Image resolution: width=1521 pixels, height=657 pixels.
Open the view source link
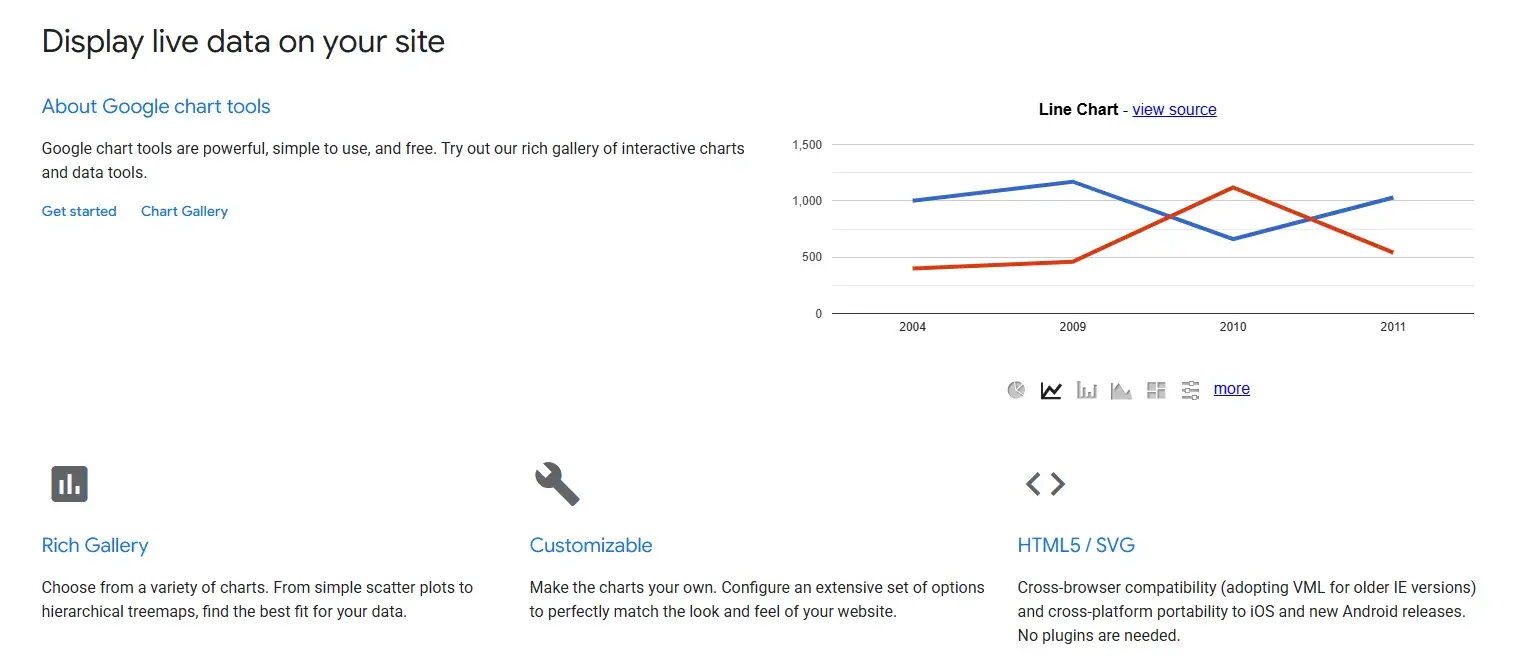point(1174,110)
